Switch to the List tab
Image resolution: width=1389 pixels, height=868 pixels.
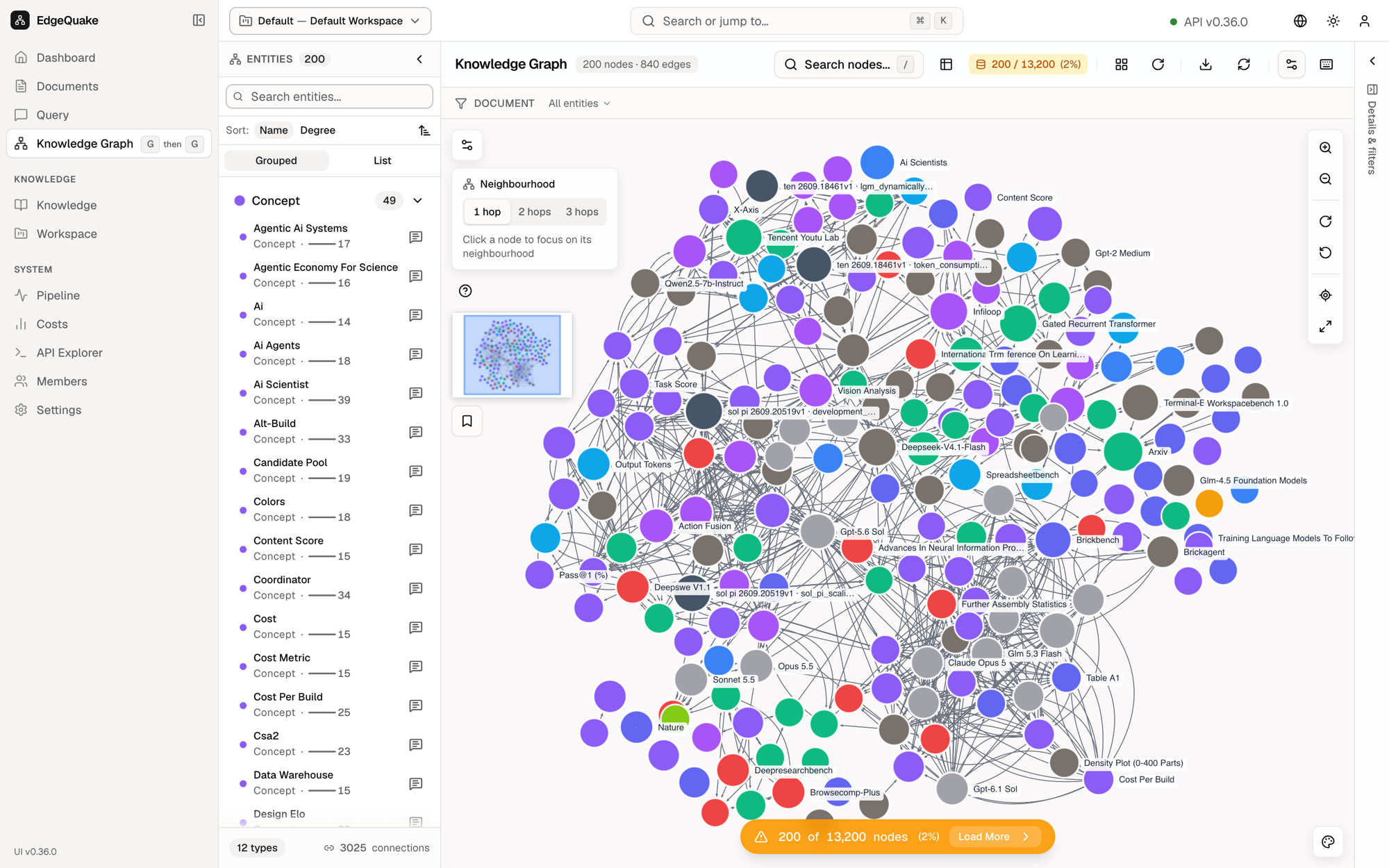click(382, 160)
